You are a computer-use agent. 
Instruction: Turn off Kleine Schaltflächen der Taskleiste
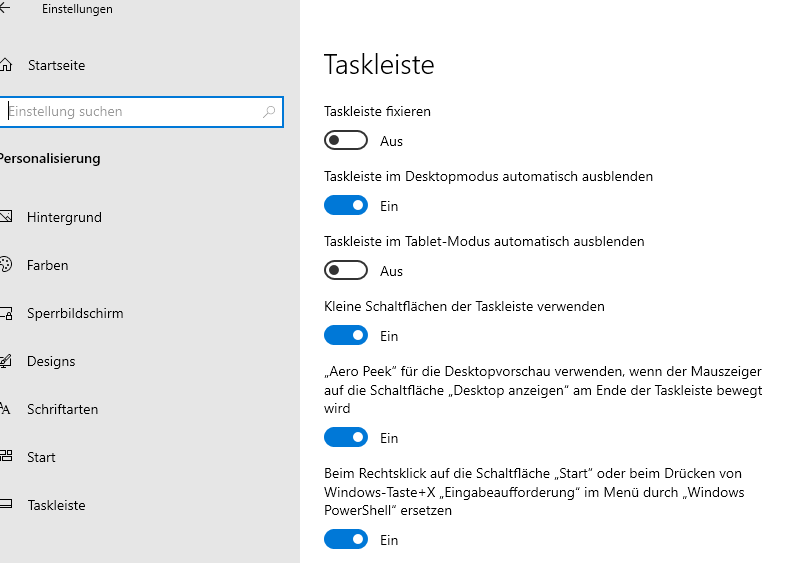coord(346,336)
